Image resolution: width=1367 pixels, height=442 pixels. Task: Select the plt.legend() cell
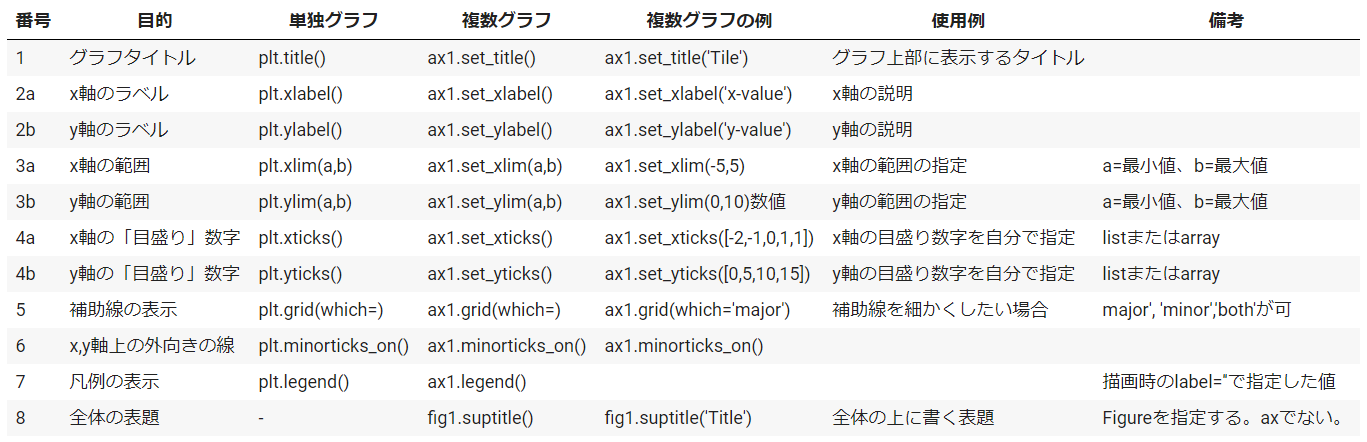pos(304,382)
